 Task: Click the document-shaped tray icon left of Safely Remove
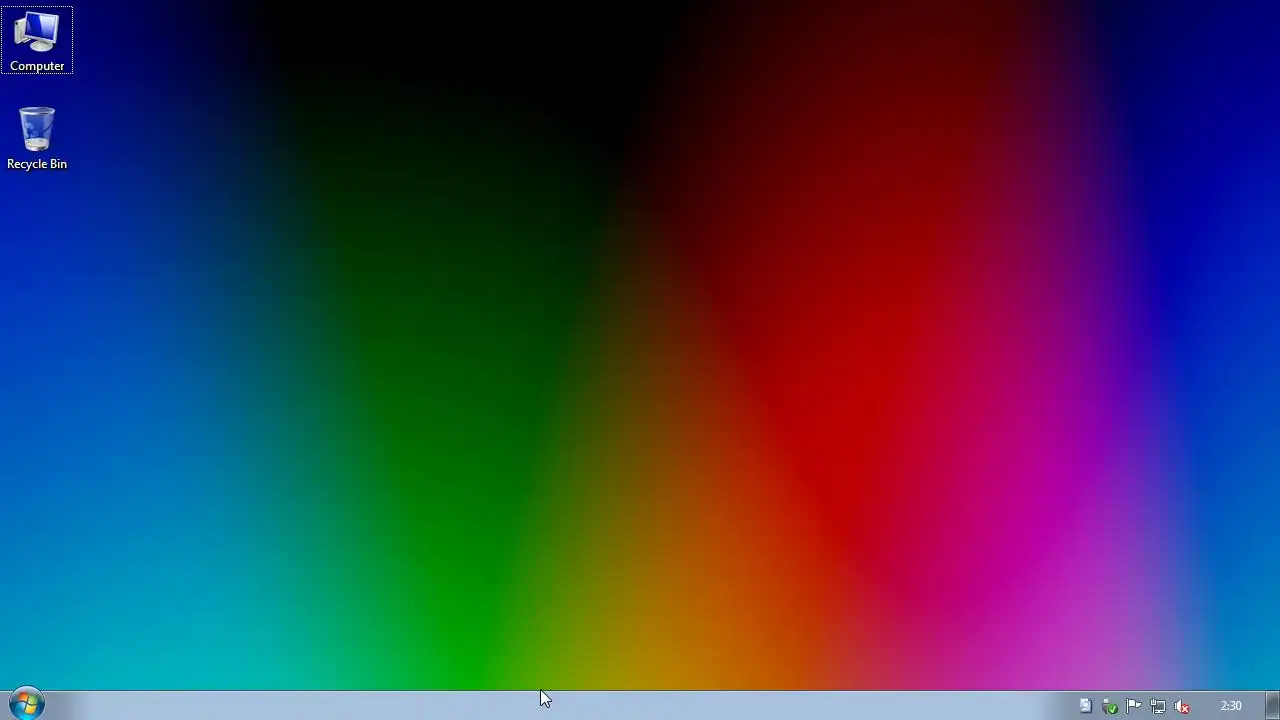(1085, 706)
